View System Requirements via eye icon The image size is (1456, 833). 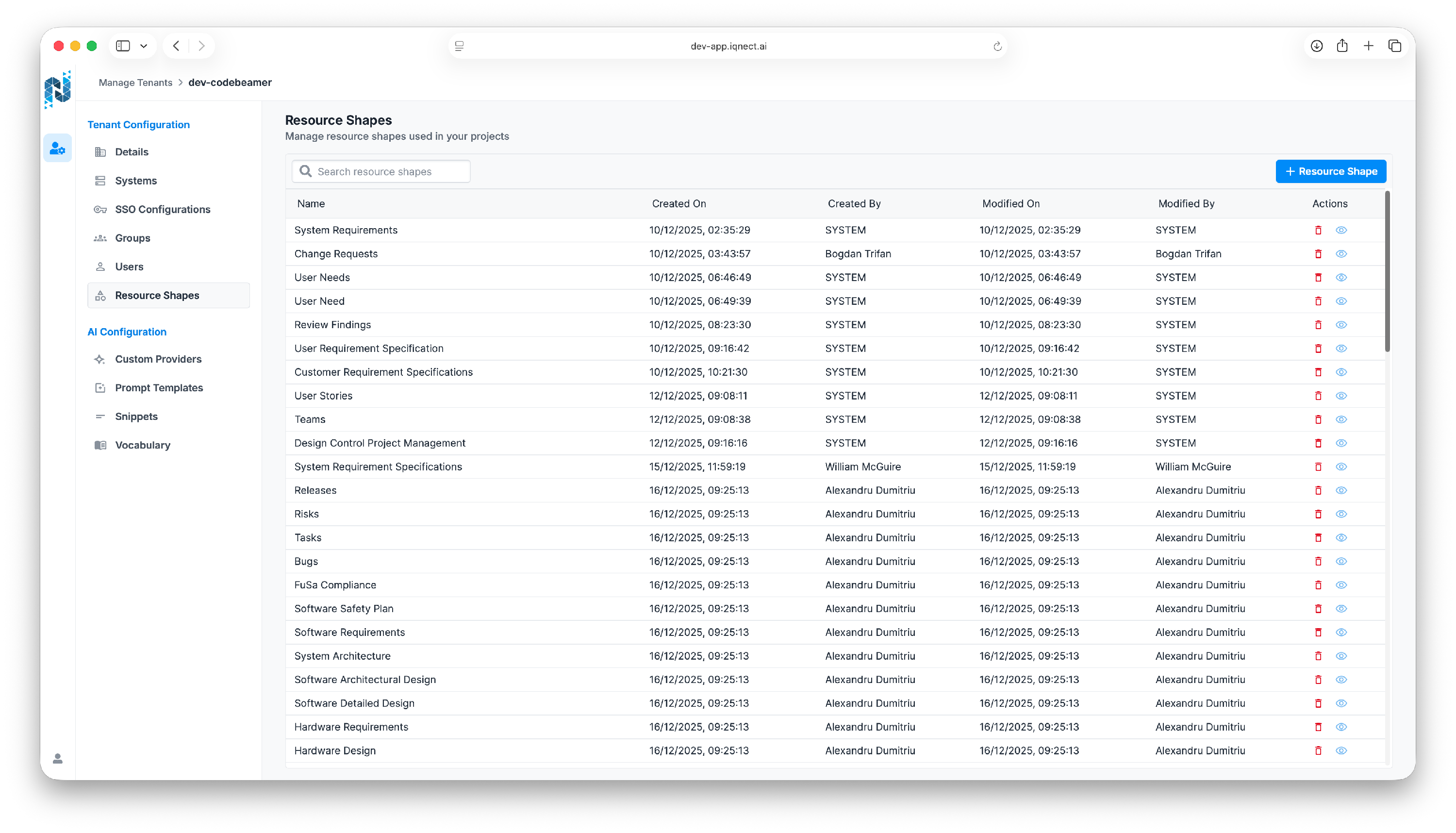click(1341, 230)
